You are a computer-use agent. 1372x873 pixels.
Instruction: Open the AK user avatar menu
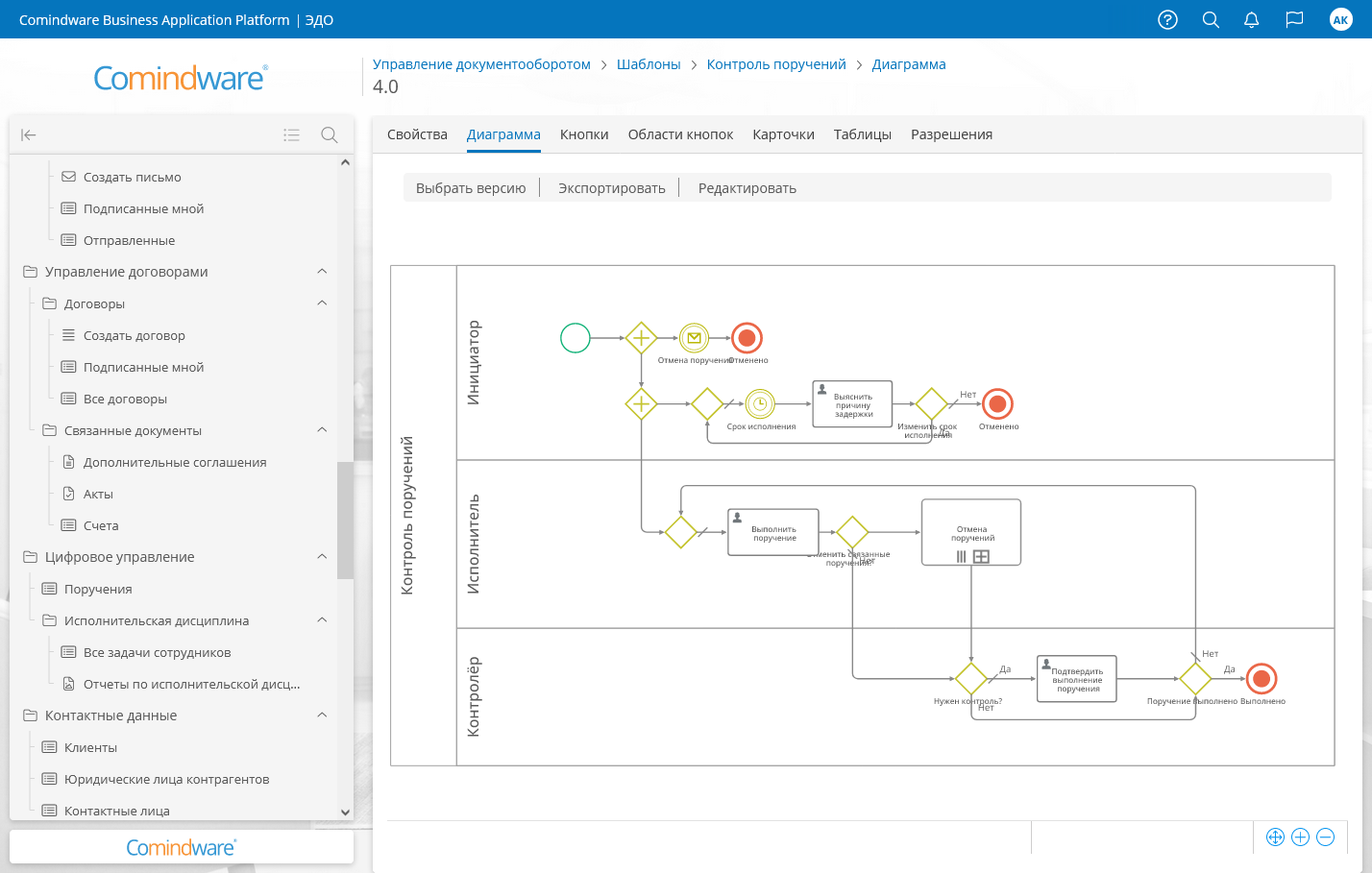click(x=1340, y=19)
